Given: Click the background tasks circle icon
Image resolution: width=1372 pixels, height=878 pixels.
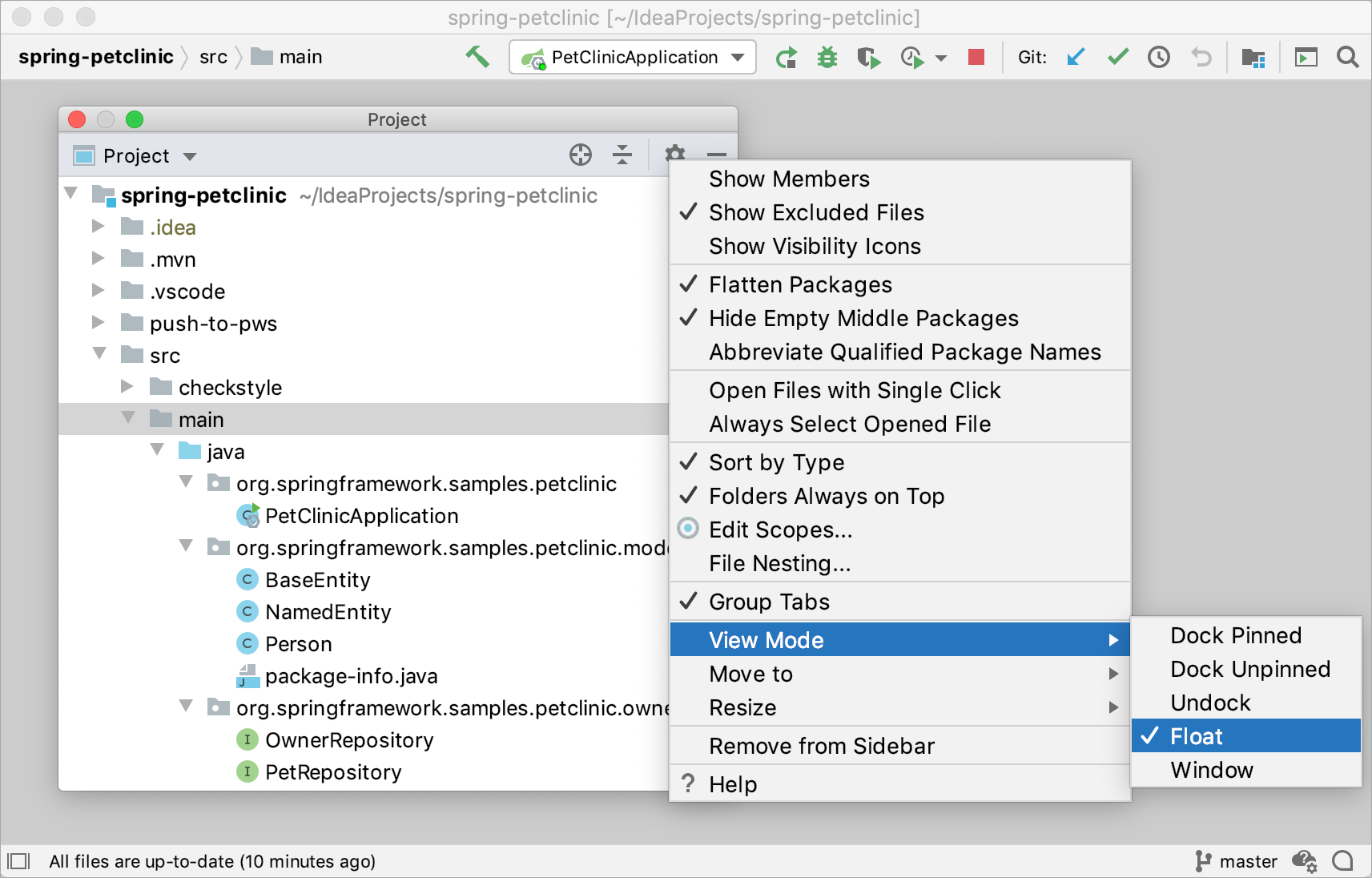Looking at the screenshot, I should click(1343, 861).
